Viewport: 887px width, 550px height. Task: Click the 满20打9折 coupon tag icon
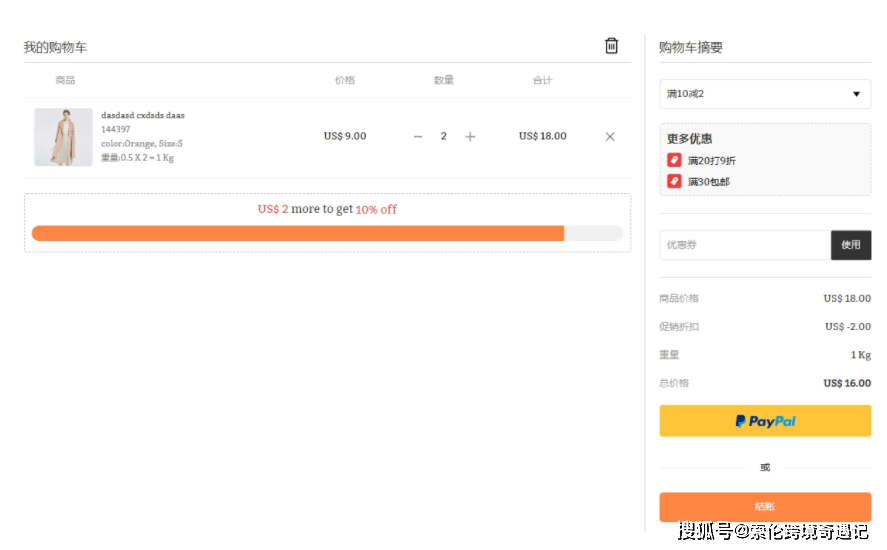(x=674, y=160)
